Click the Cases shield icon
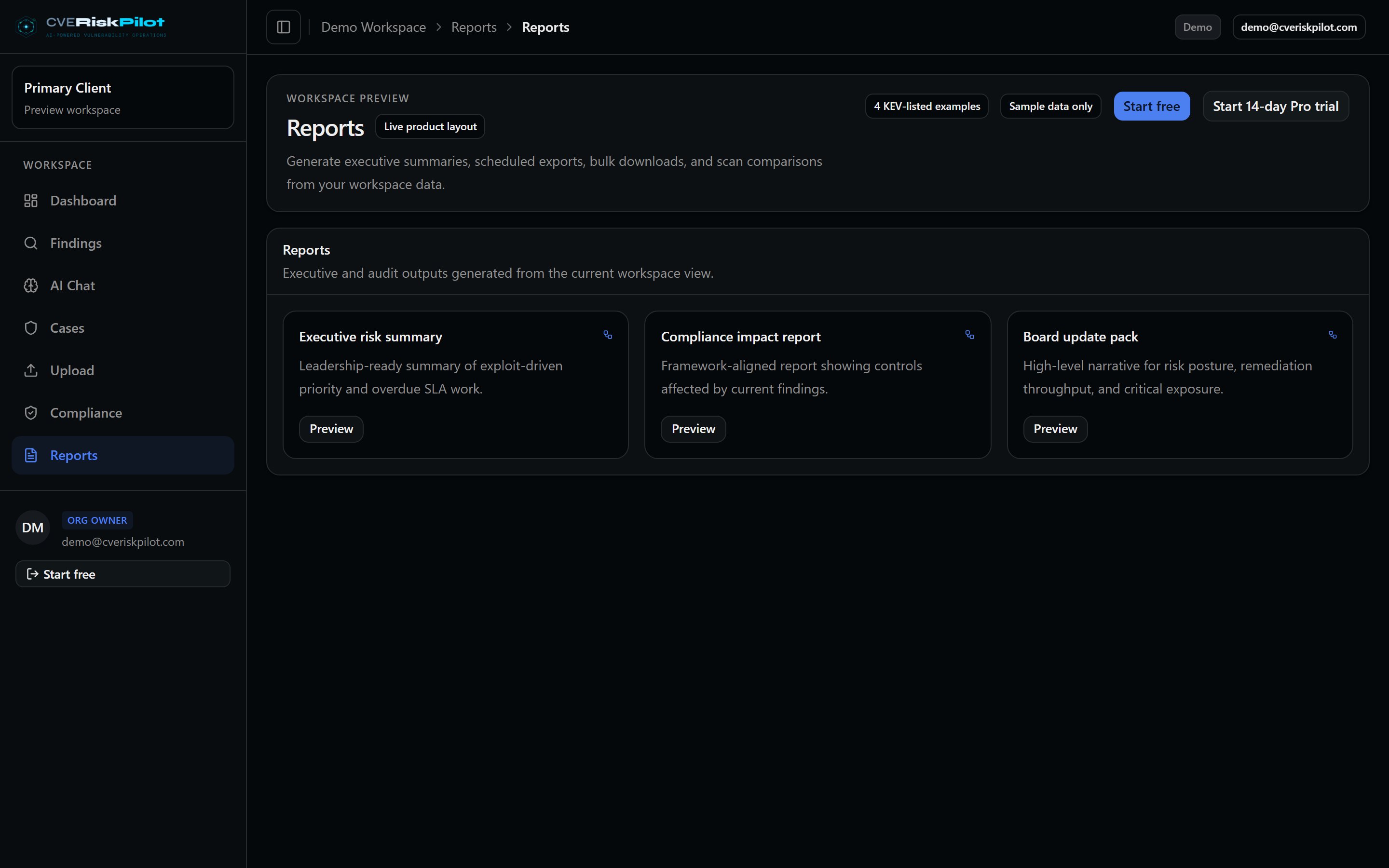This screenshot has height=868, width=1389. click(x=31, y=328)
